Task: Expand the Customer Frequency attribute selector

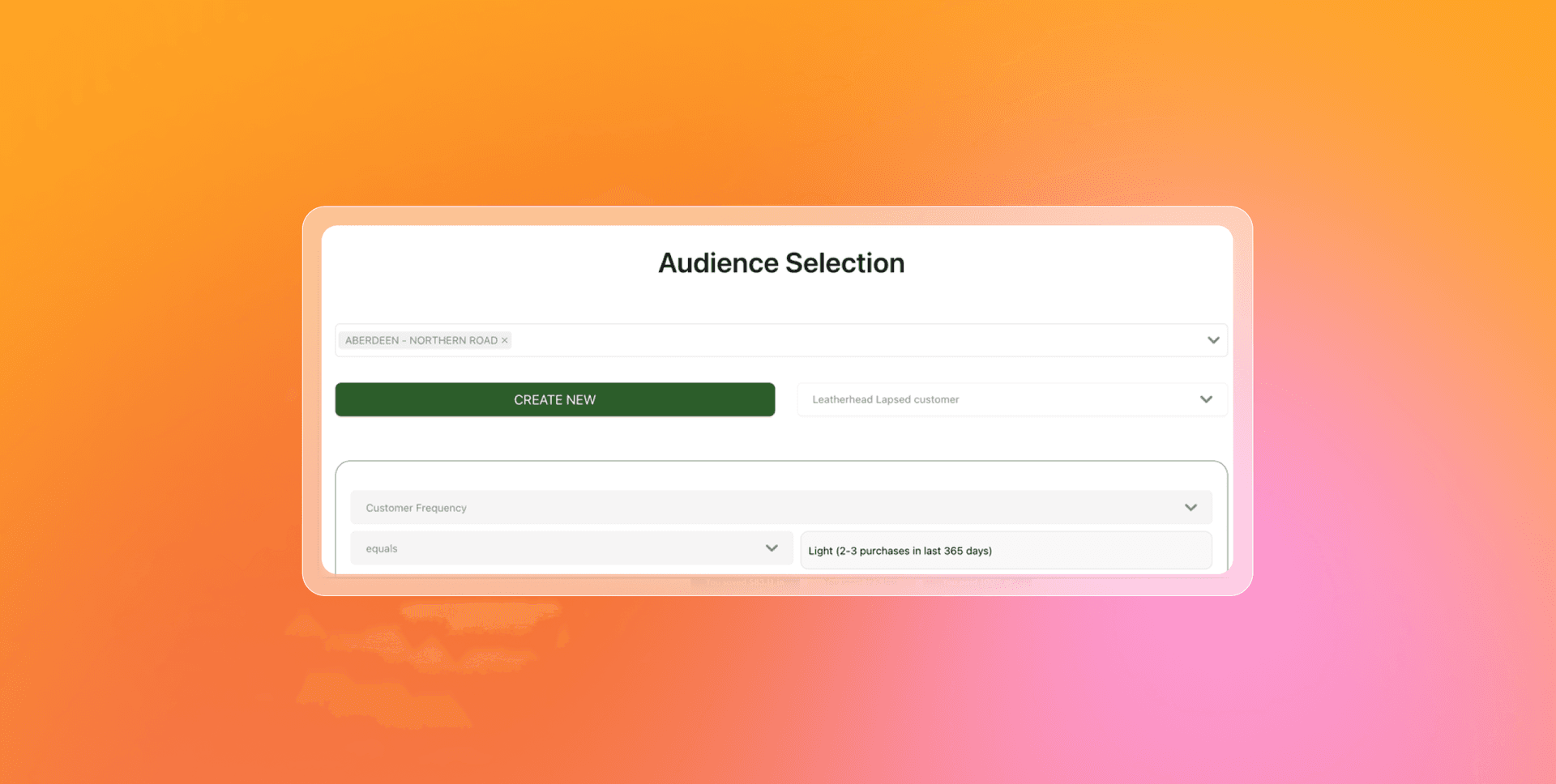Action: click(729, 507)
